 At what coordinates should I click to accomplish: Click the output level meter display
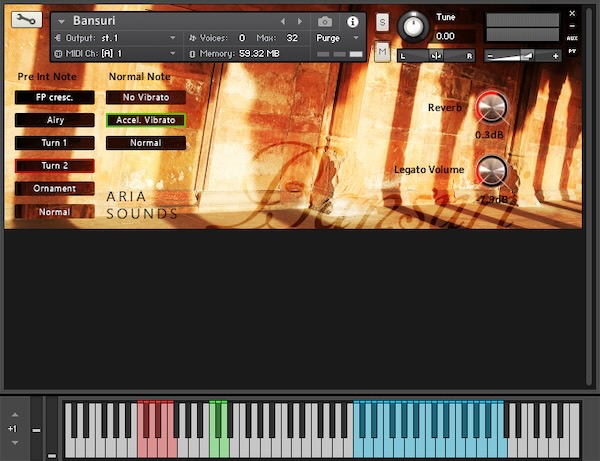(x=522, y=27)
